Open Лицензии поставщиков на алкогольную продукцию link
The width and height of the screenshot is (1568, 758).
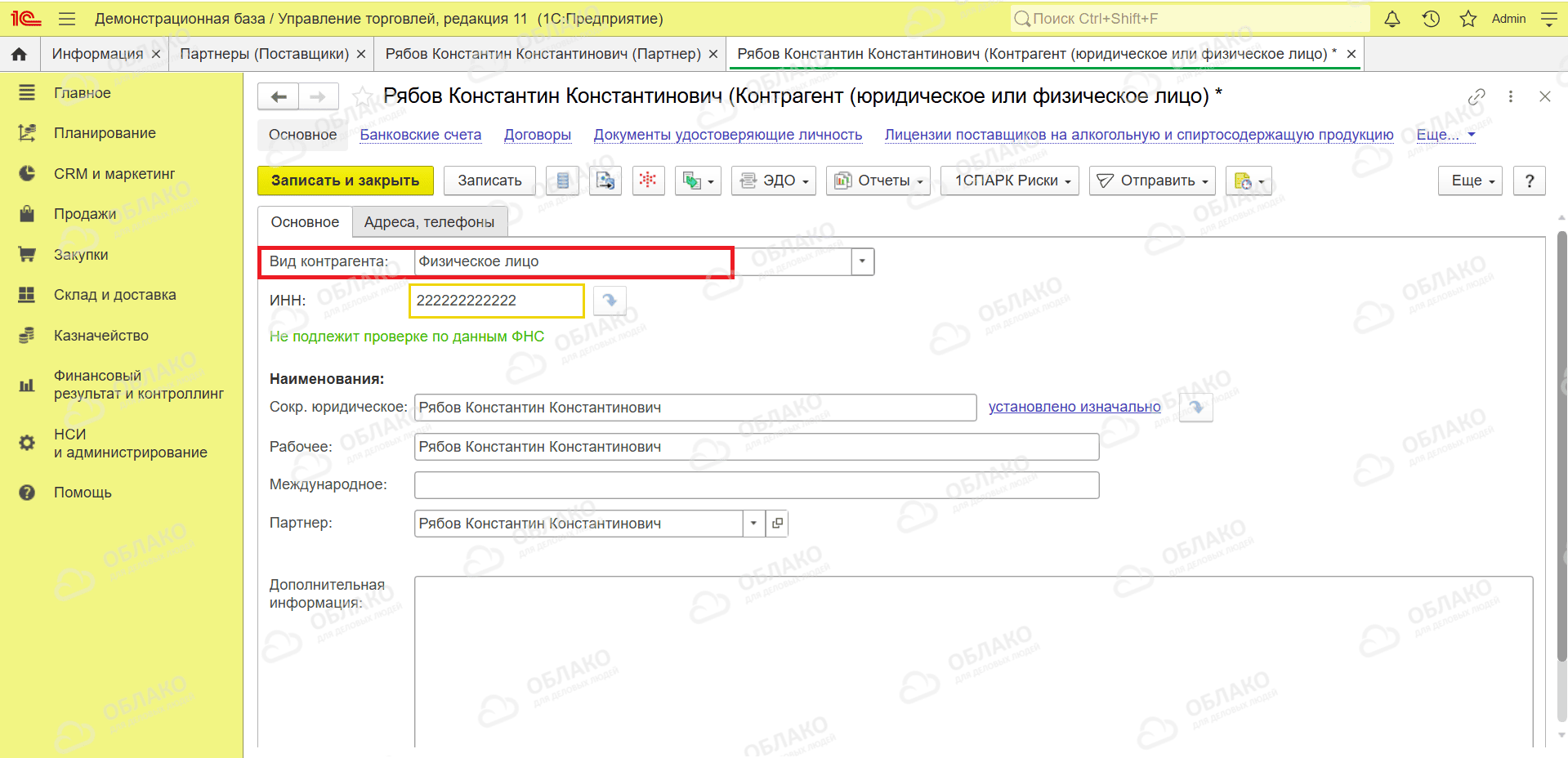[x=1139, y=135]
